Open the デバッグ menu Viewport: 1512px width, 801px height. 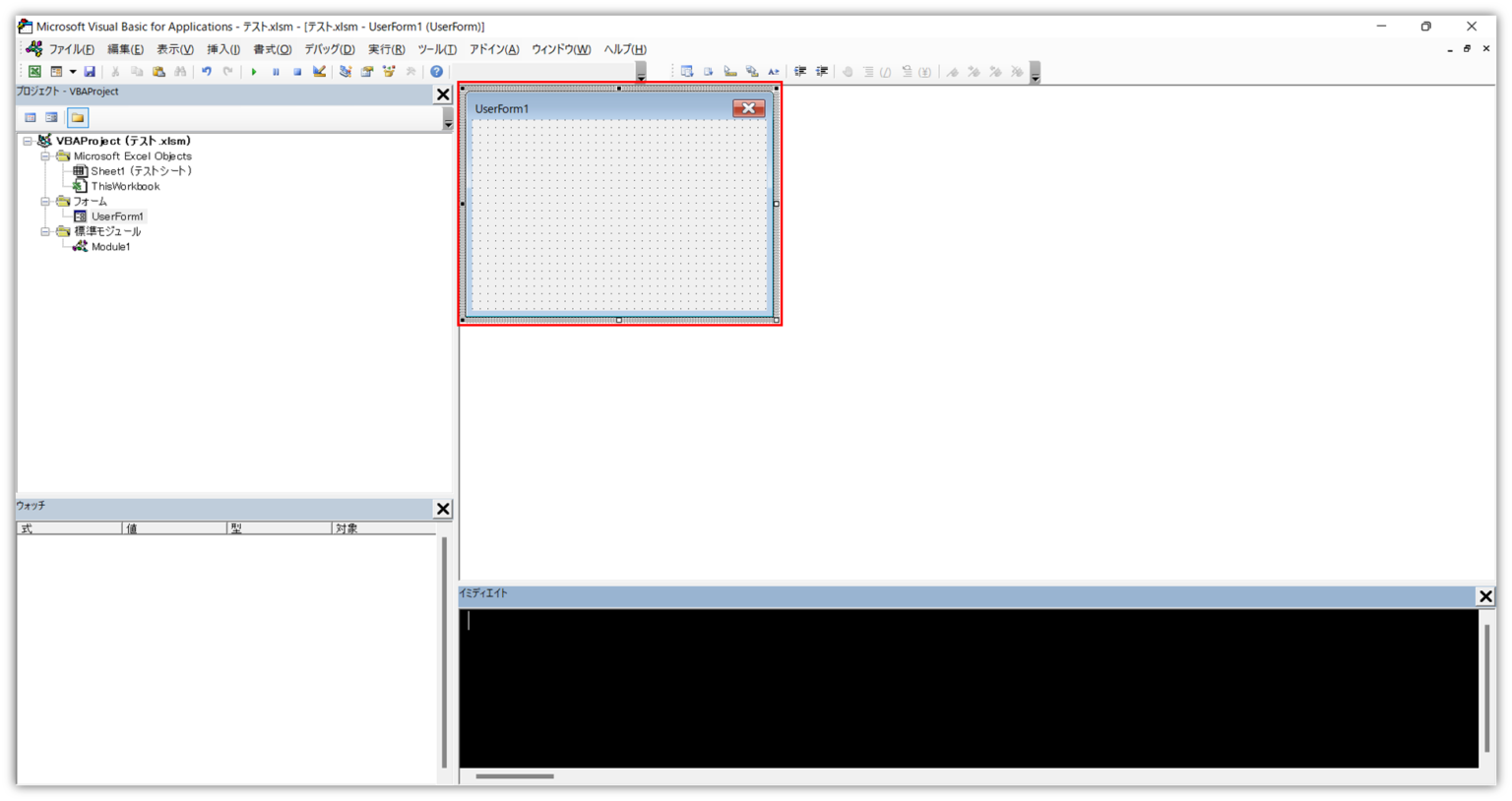[332, 49]
